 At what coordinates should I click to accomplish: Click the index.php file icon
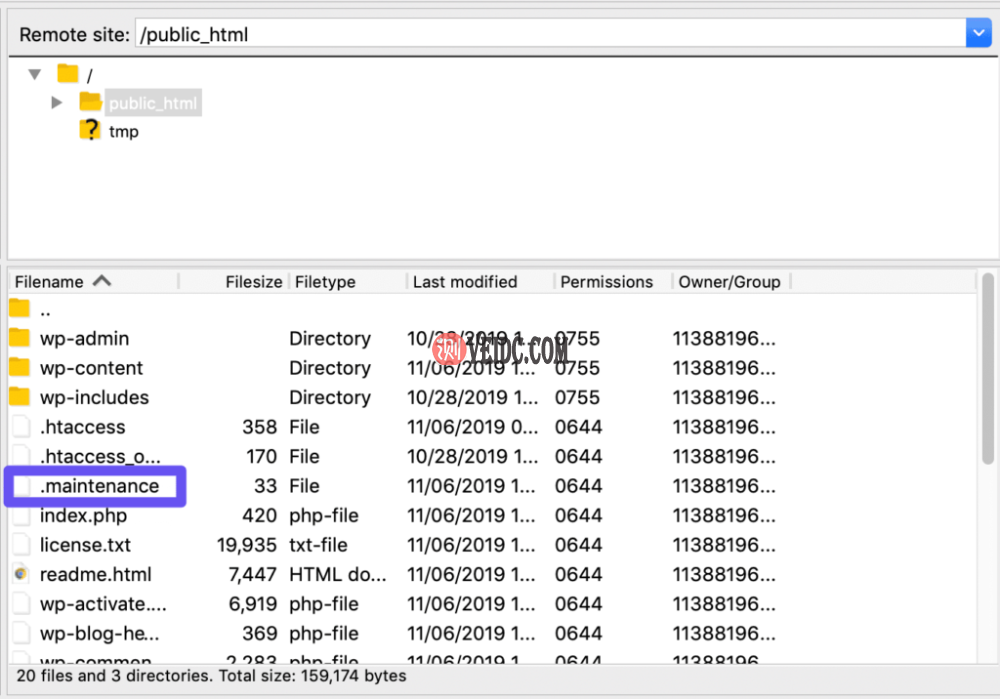point(18,515)
